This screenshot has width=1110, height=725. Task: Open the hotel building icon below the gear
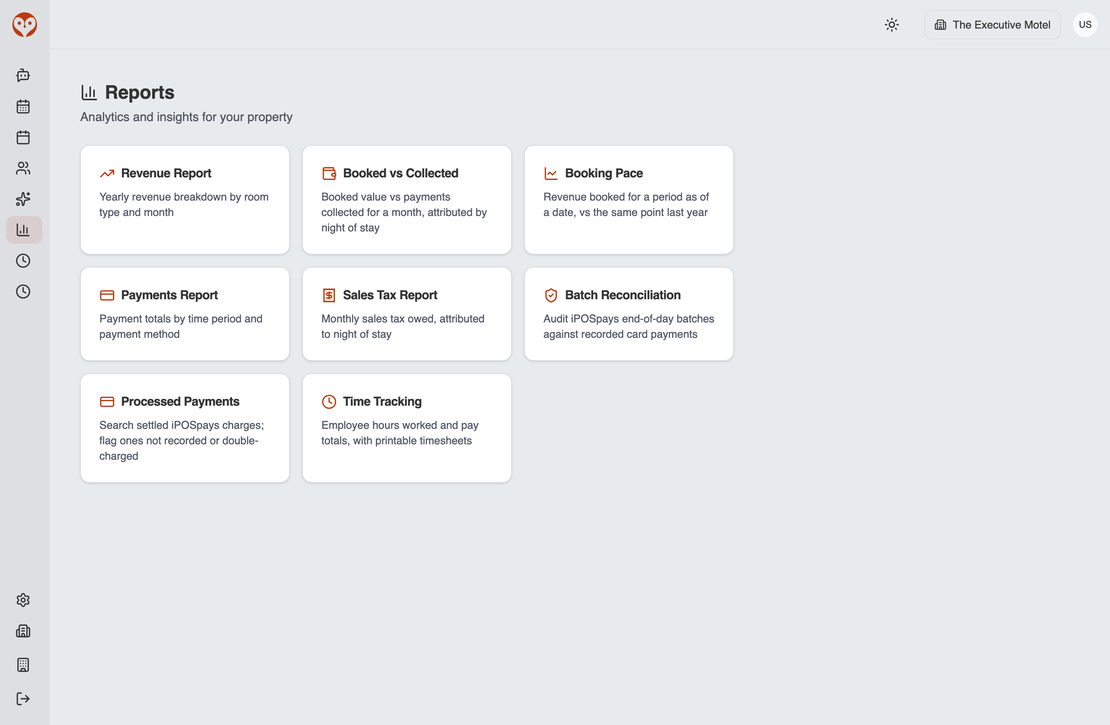[23, 631]
